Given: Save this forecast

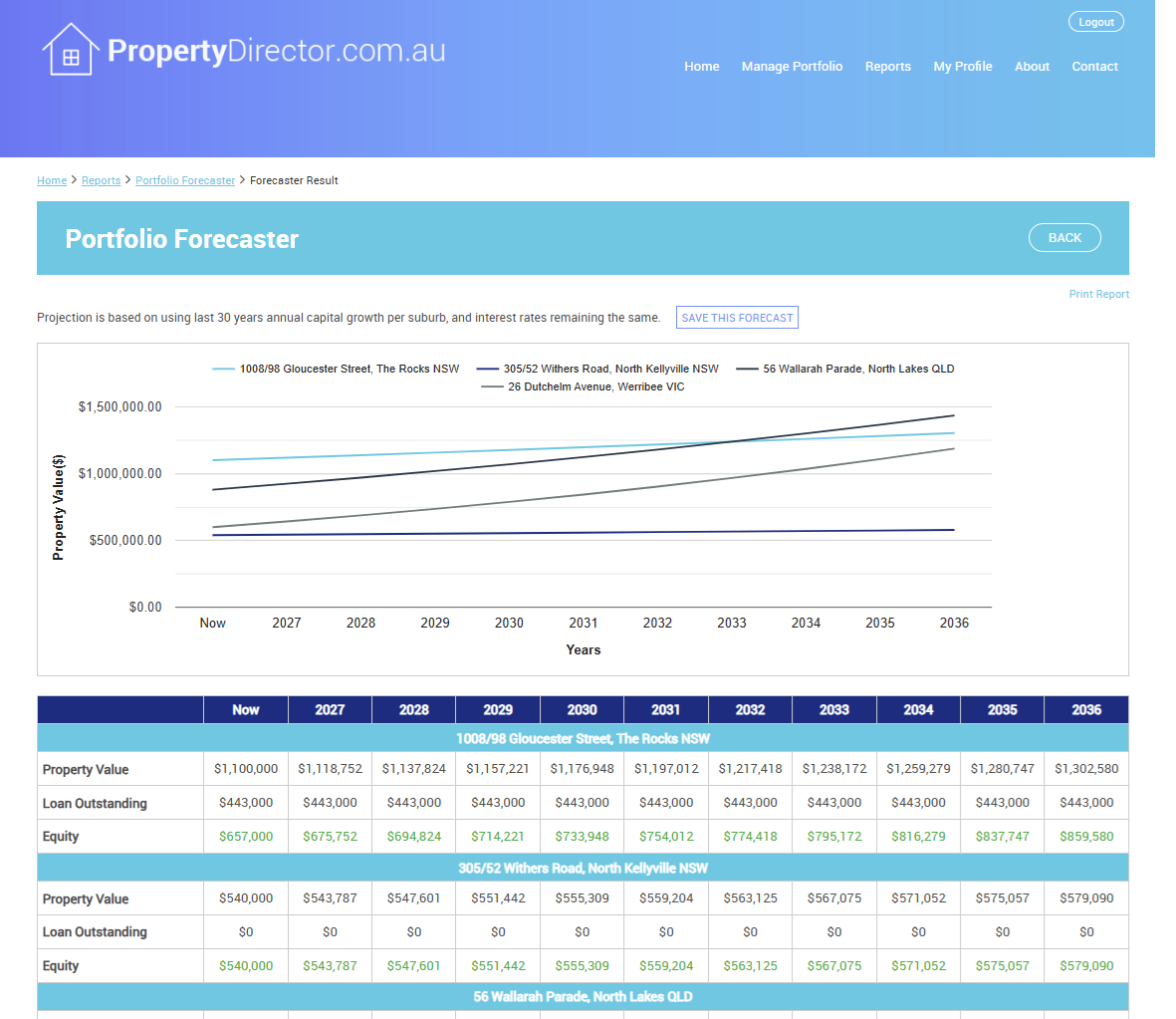Looking at the screenshot, I should click(x=737, y=318).
